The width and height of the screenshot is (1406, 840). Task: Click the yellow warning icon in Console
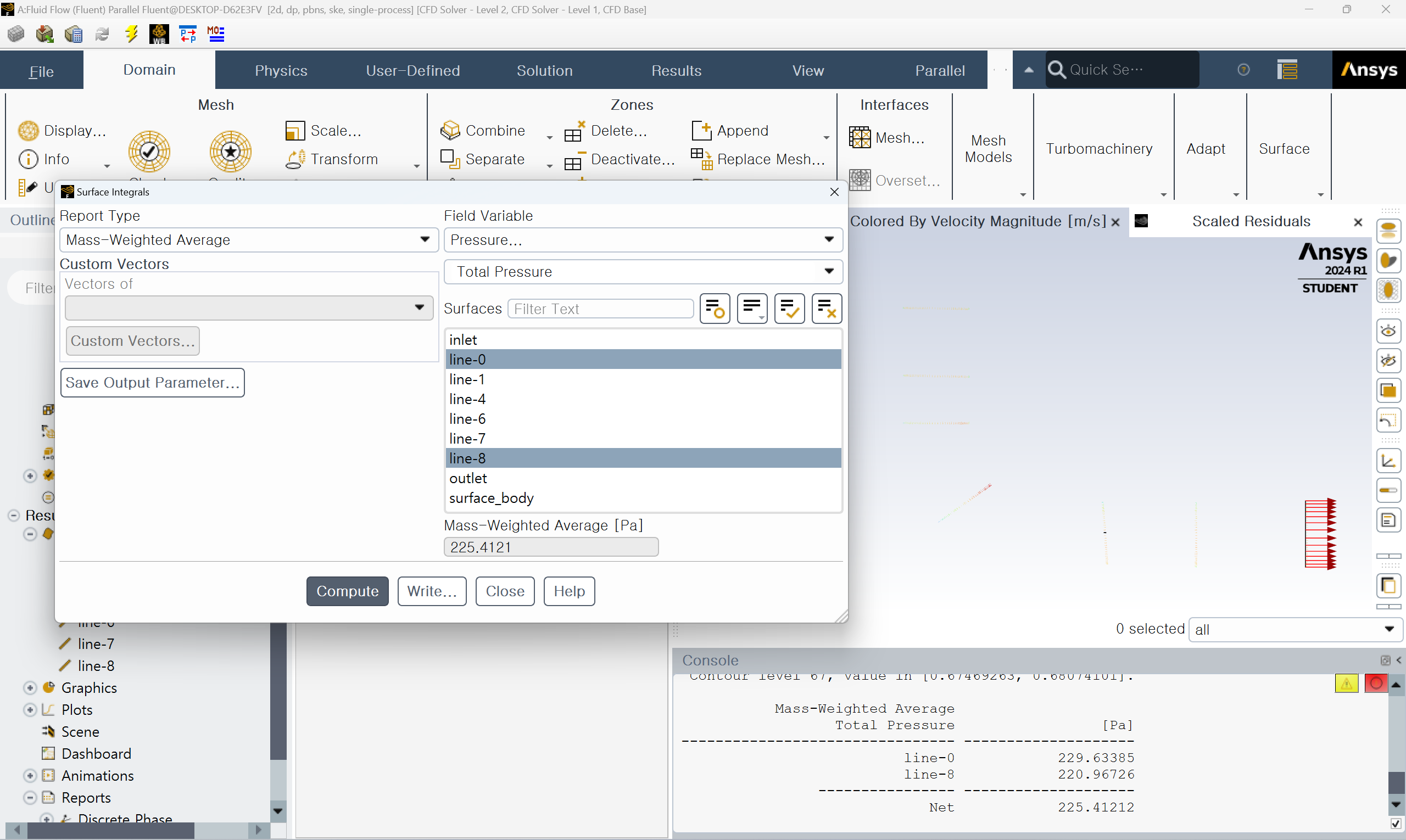click(x=1347, y=683)
